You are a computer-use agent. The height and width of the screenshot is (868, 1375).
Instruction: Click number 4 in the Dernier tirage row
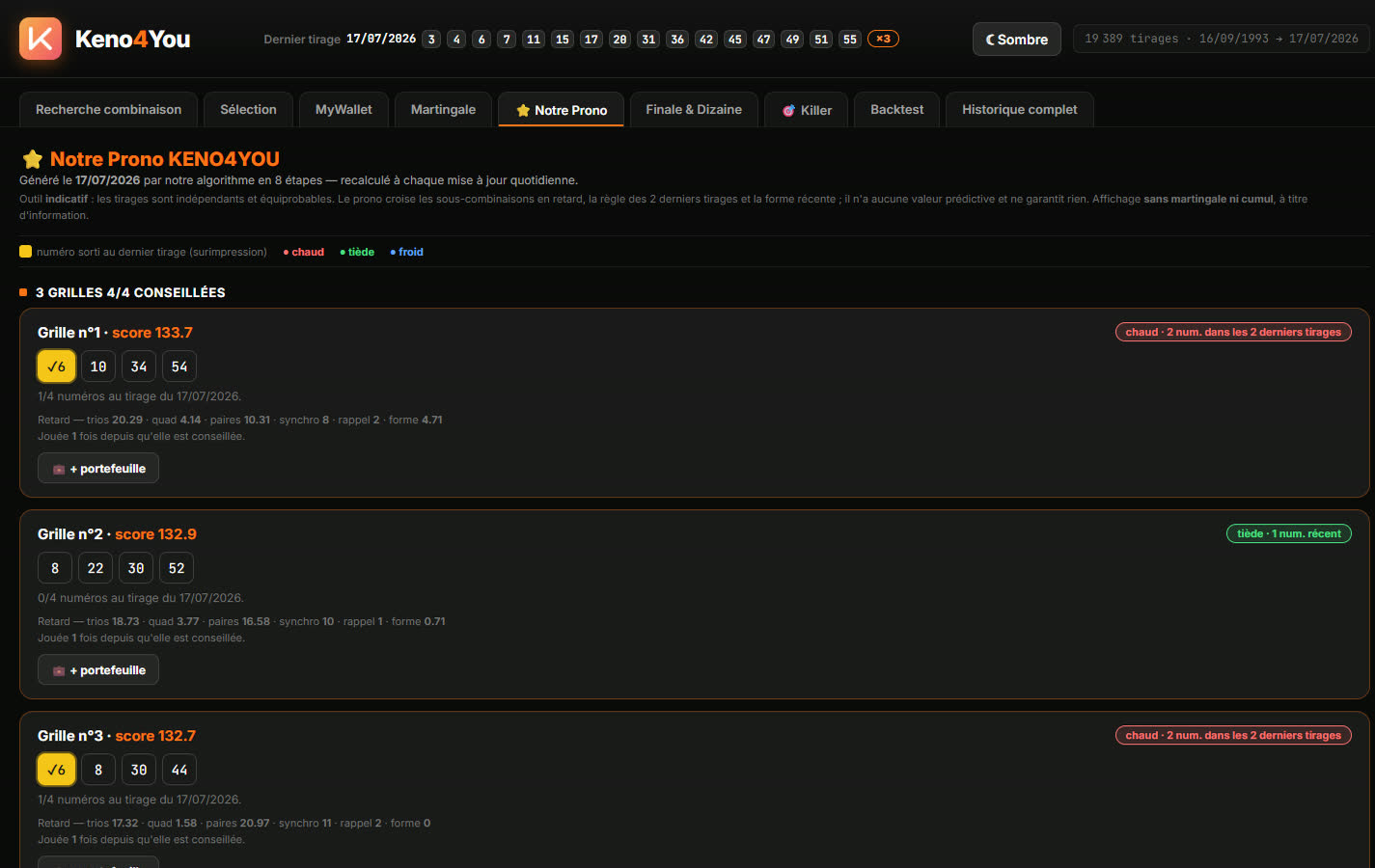pyautogui.click(x=456, y=40)
